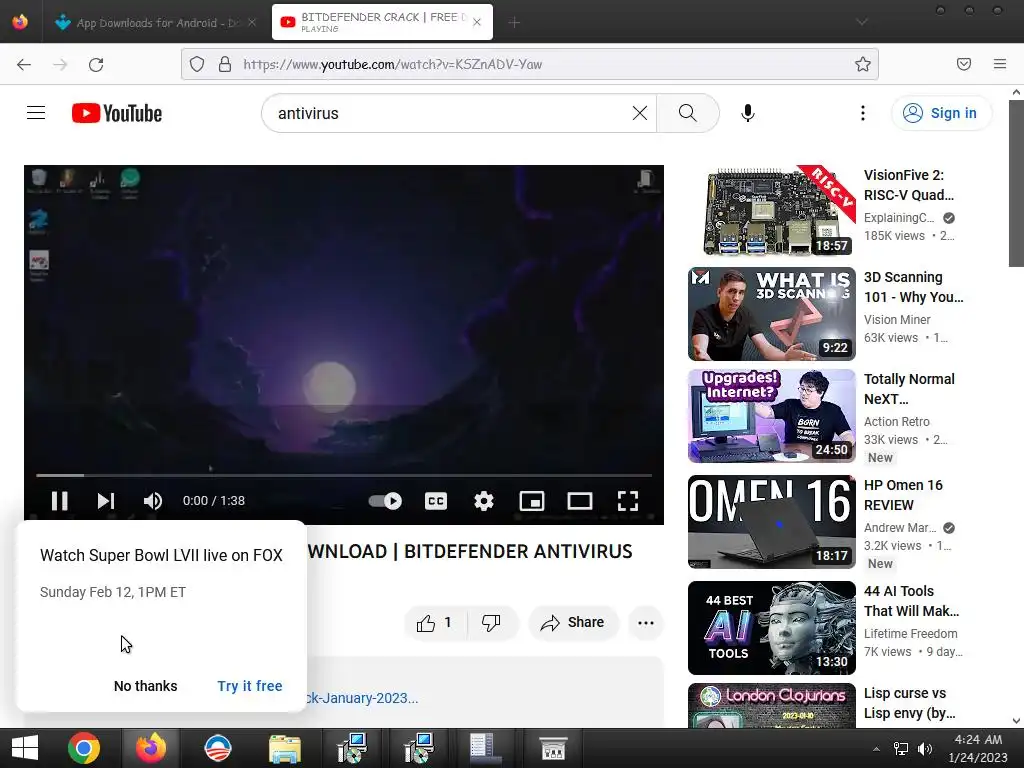View site security padlock info

(225, 64)
